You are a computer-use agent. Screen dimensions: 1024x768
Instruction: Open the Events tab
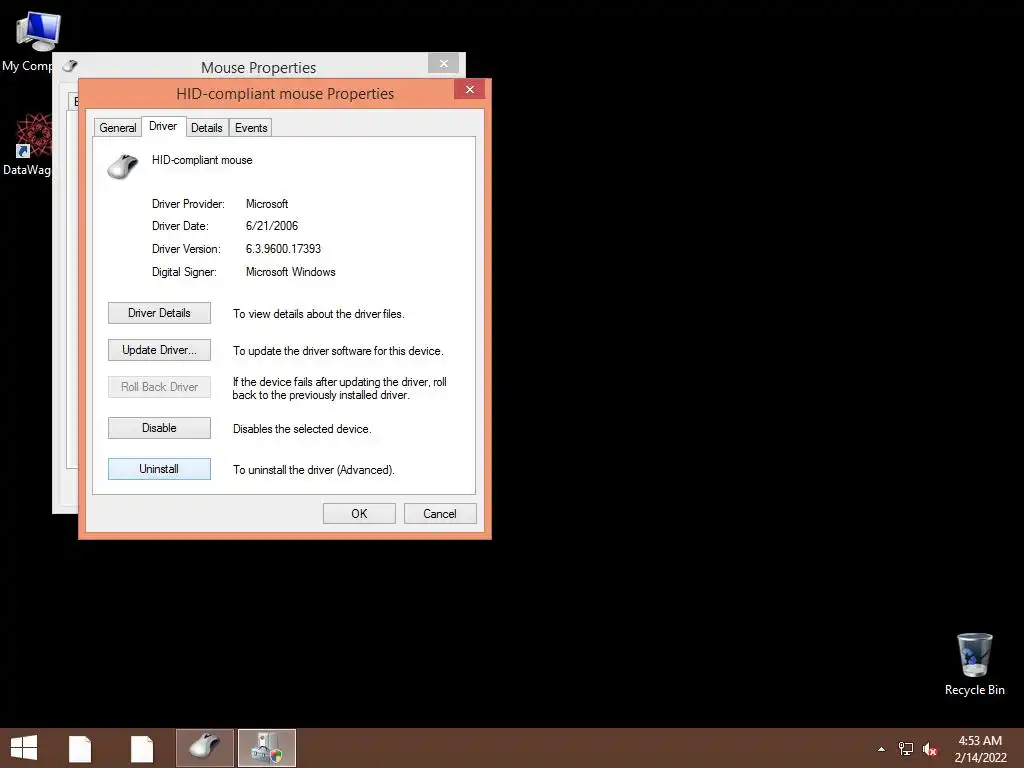tap(251, 128)
